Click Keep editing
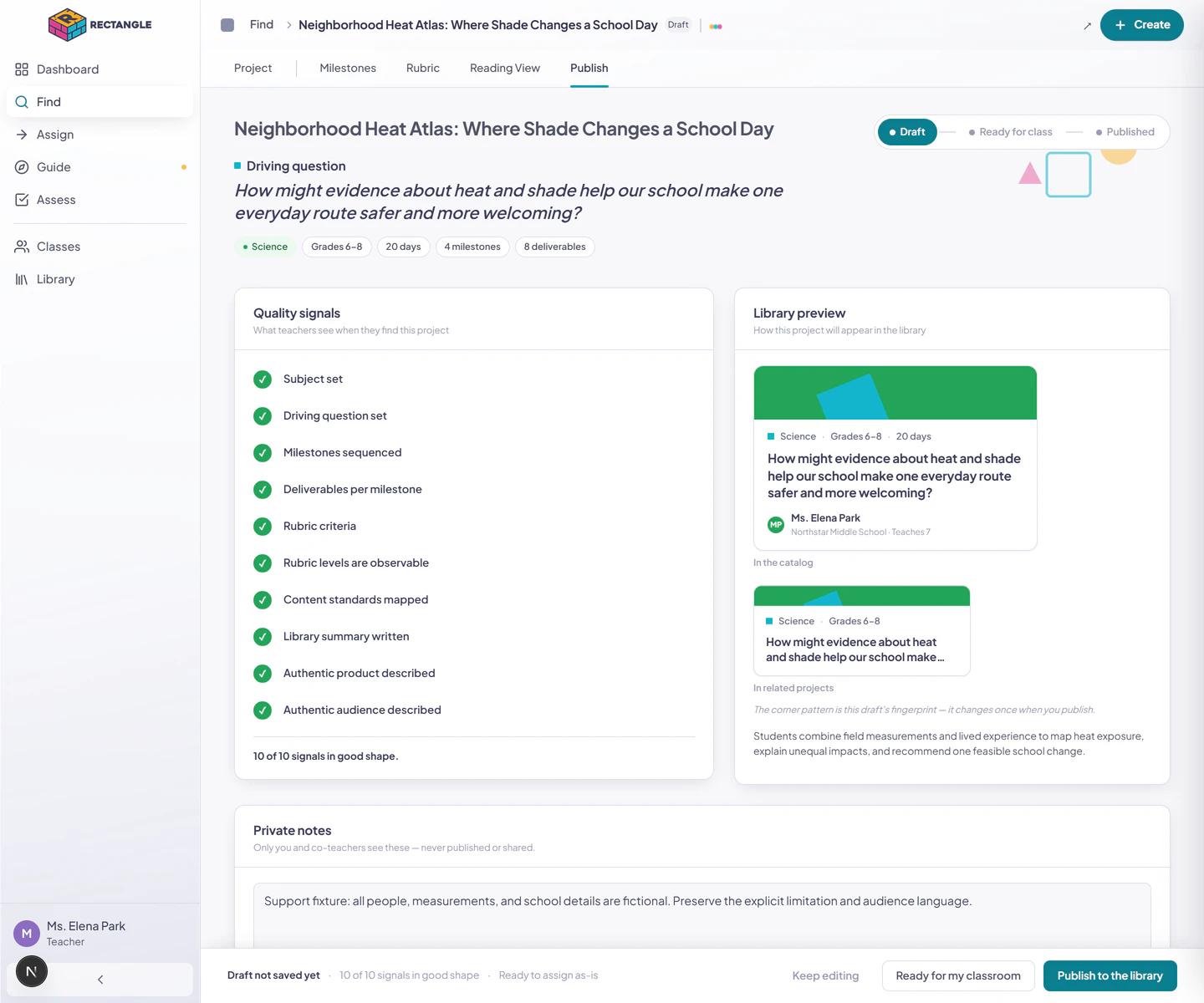The width and height of the screenshot is (1204, 1003). (x=825, y=976)
